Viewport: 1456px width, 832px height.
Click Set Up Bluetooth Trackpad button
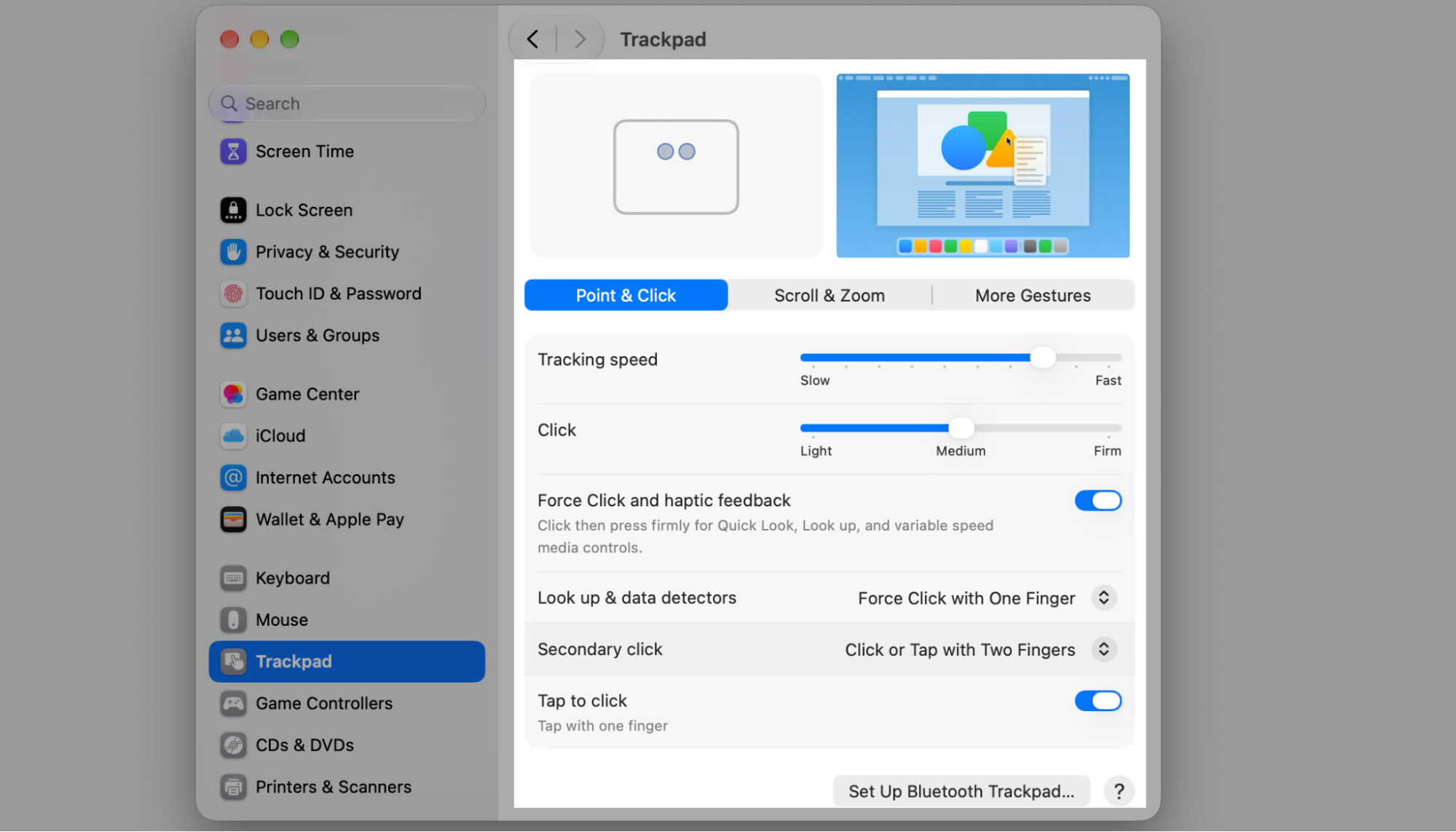pos(961,792)
